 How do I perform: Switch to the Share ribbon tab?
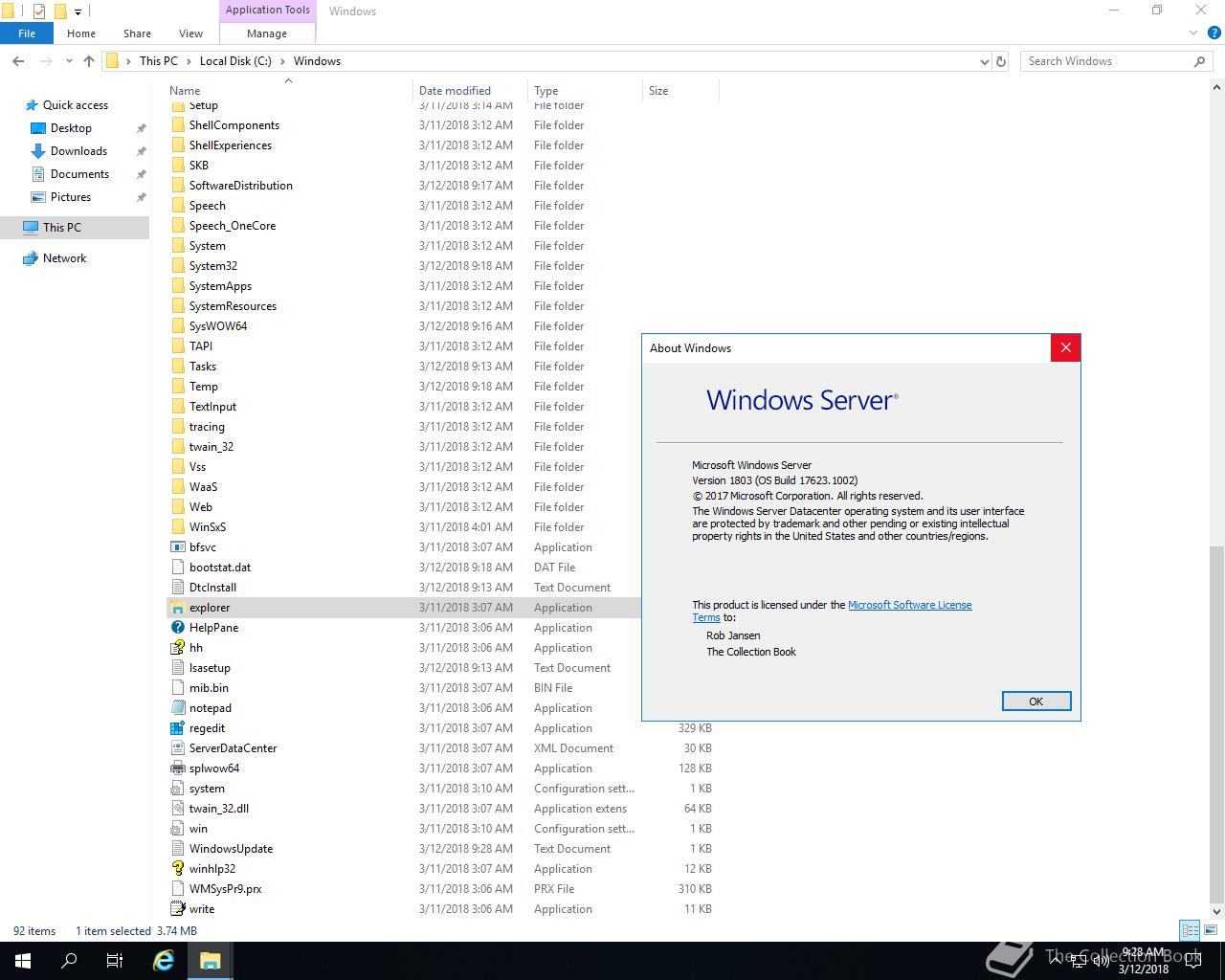[x=137, y=33]
